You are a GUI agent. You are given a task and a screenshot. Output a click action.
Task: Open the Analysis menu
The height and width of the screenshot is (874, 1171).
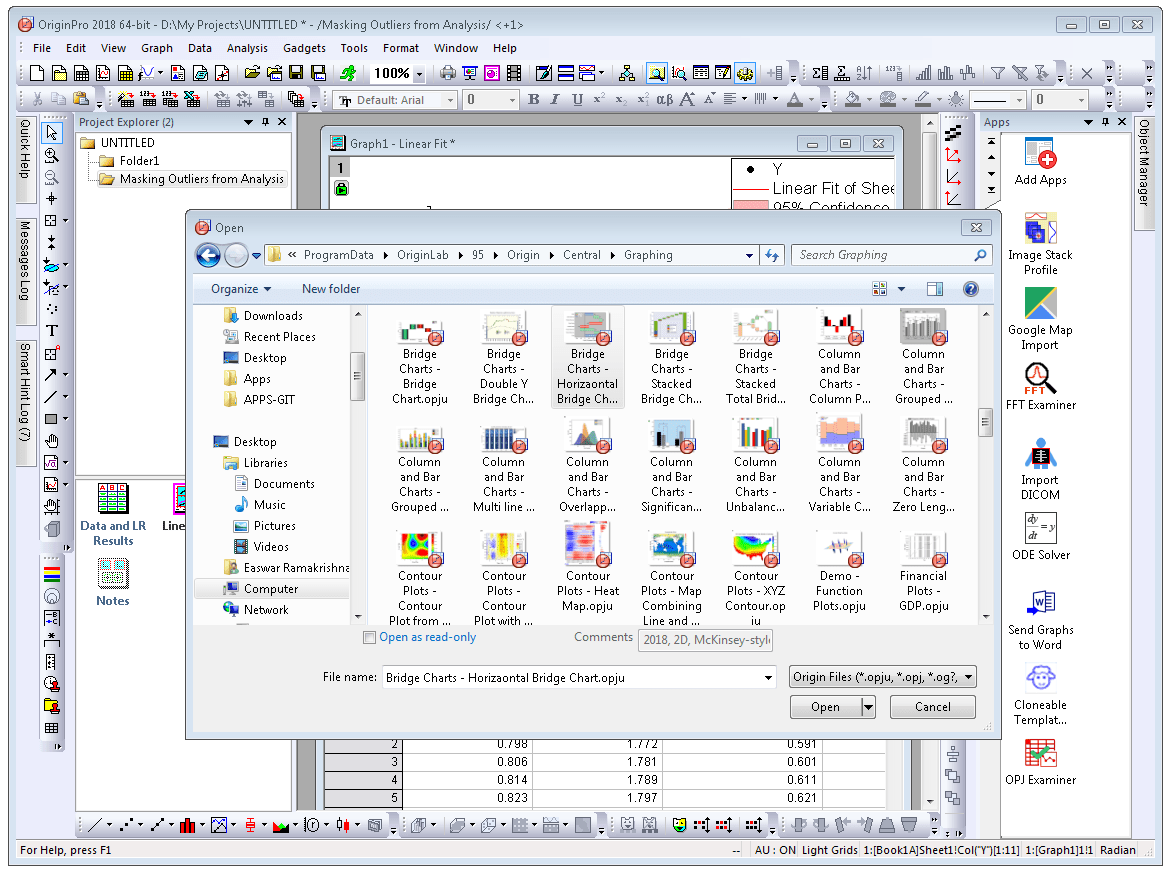click(x=247, y=47)
